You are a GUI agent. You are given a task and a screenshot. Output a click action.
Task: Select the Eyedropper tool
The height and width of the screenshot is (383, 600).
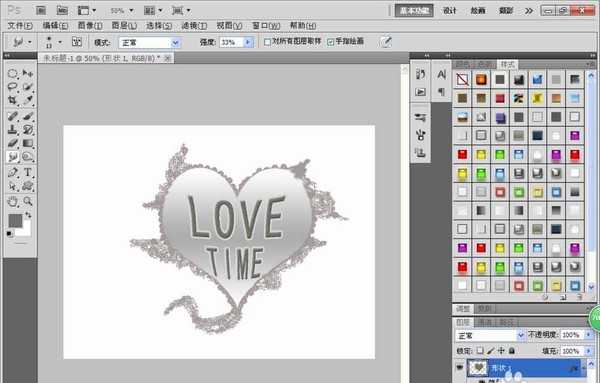tap(28, 100)
